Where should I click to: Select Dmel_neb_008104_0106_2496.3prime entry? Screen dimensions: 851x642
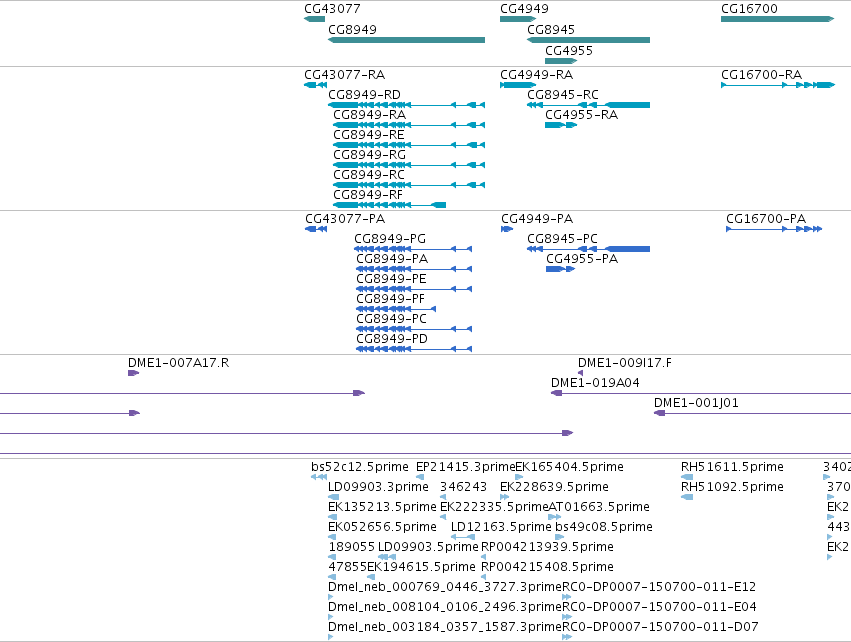coord(445,607)
